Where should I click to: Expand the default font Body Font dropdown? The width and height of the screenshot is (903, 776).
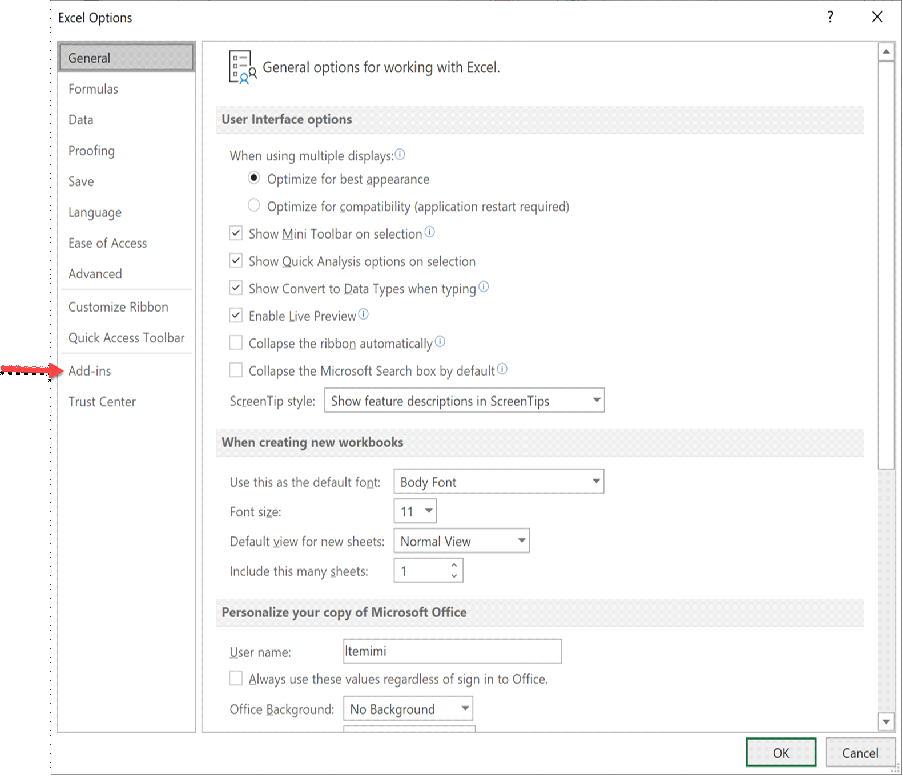click(499, 482)
